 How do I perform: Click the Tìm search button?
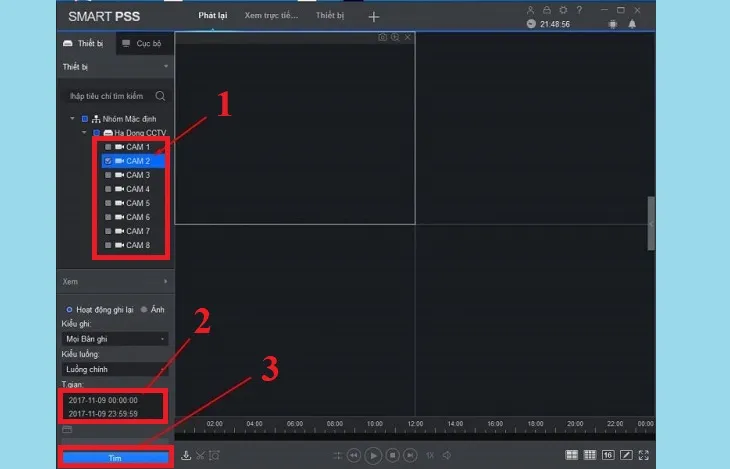115,456
